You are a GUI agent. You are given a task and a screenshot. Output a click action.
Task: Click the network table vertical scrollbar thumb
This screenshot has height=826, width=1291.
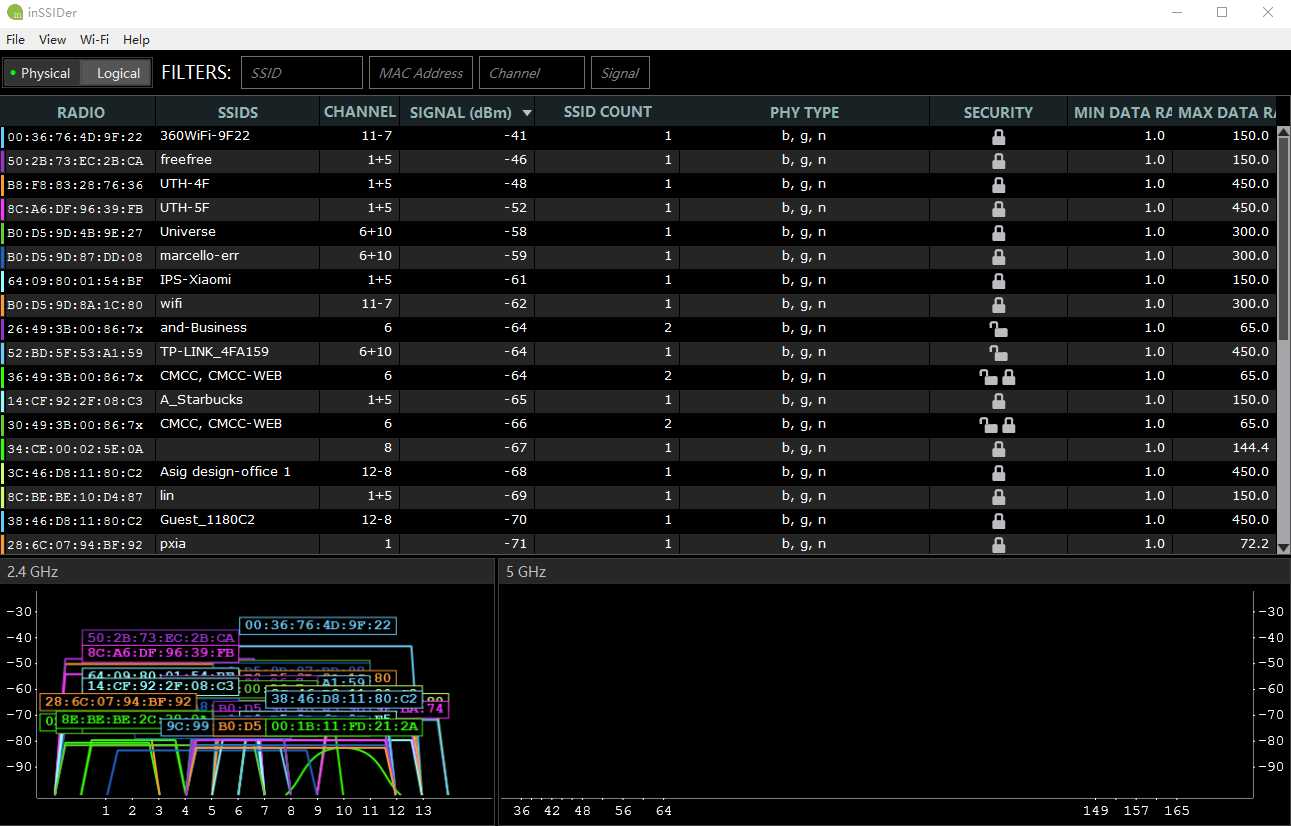coord(1284,240)
